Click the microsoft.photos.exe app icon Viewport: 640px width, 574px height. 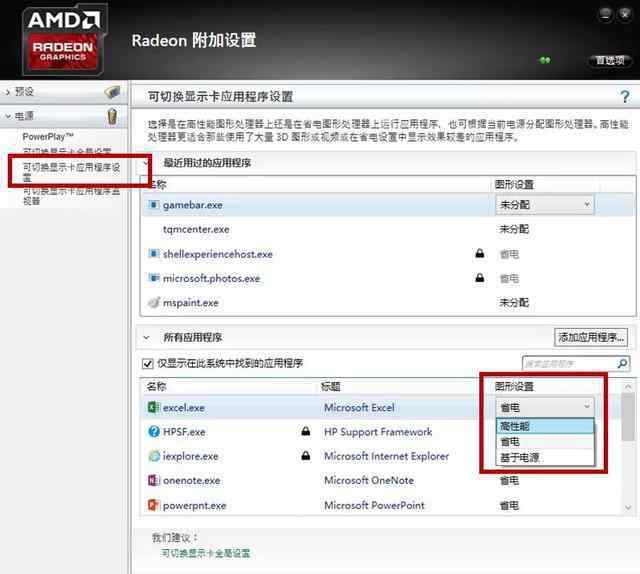153,278
